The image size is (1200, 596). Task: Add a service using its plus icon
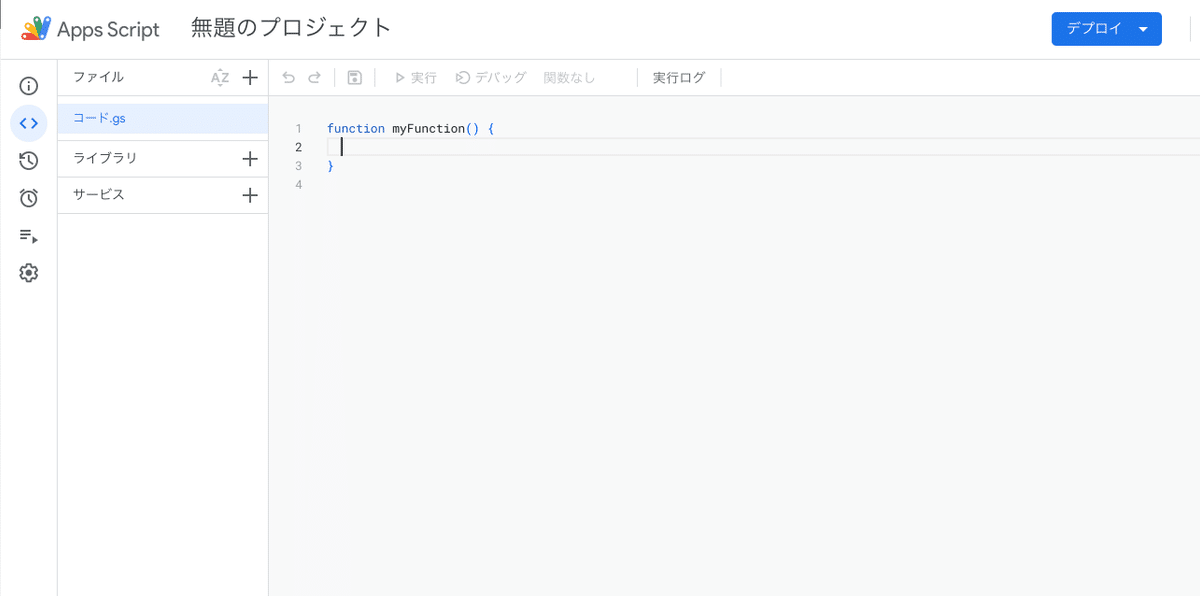tap(250, 195)
